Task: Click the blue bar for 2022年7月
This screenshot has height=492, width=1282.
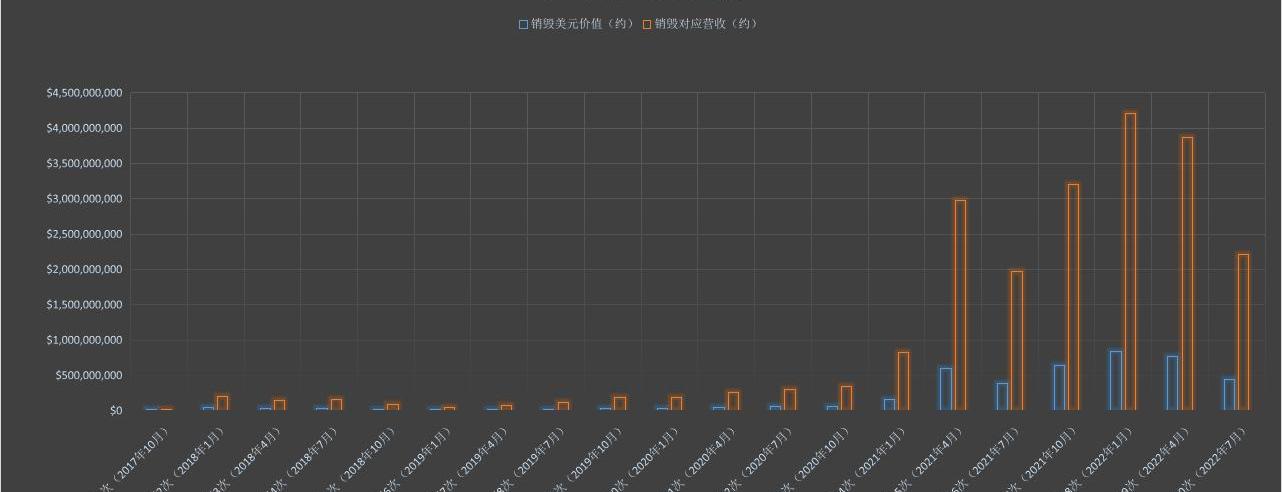Action: click(x=1229, y=394)
